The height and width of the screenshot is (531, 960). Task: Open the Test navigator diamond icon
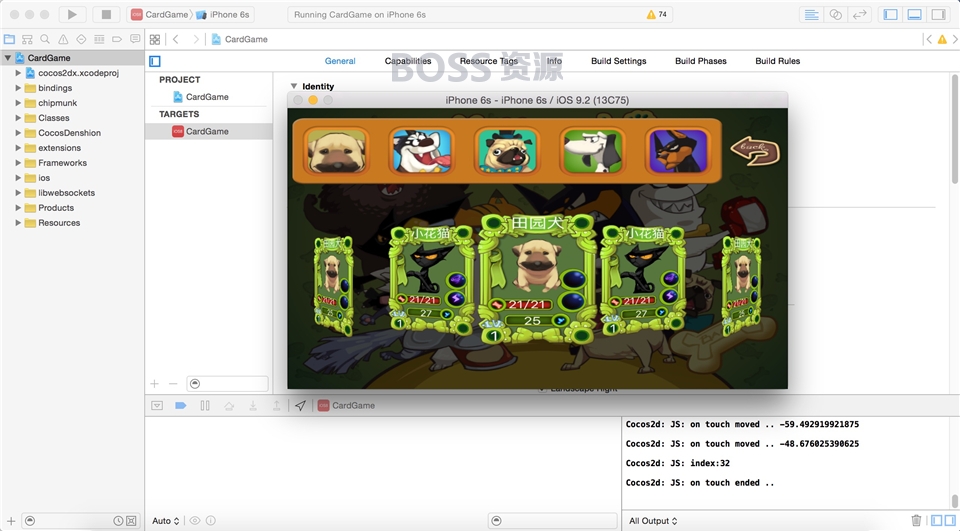(81, 39)
